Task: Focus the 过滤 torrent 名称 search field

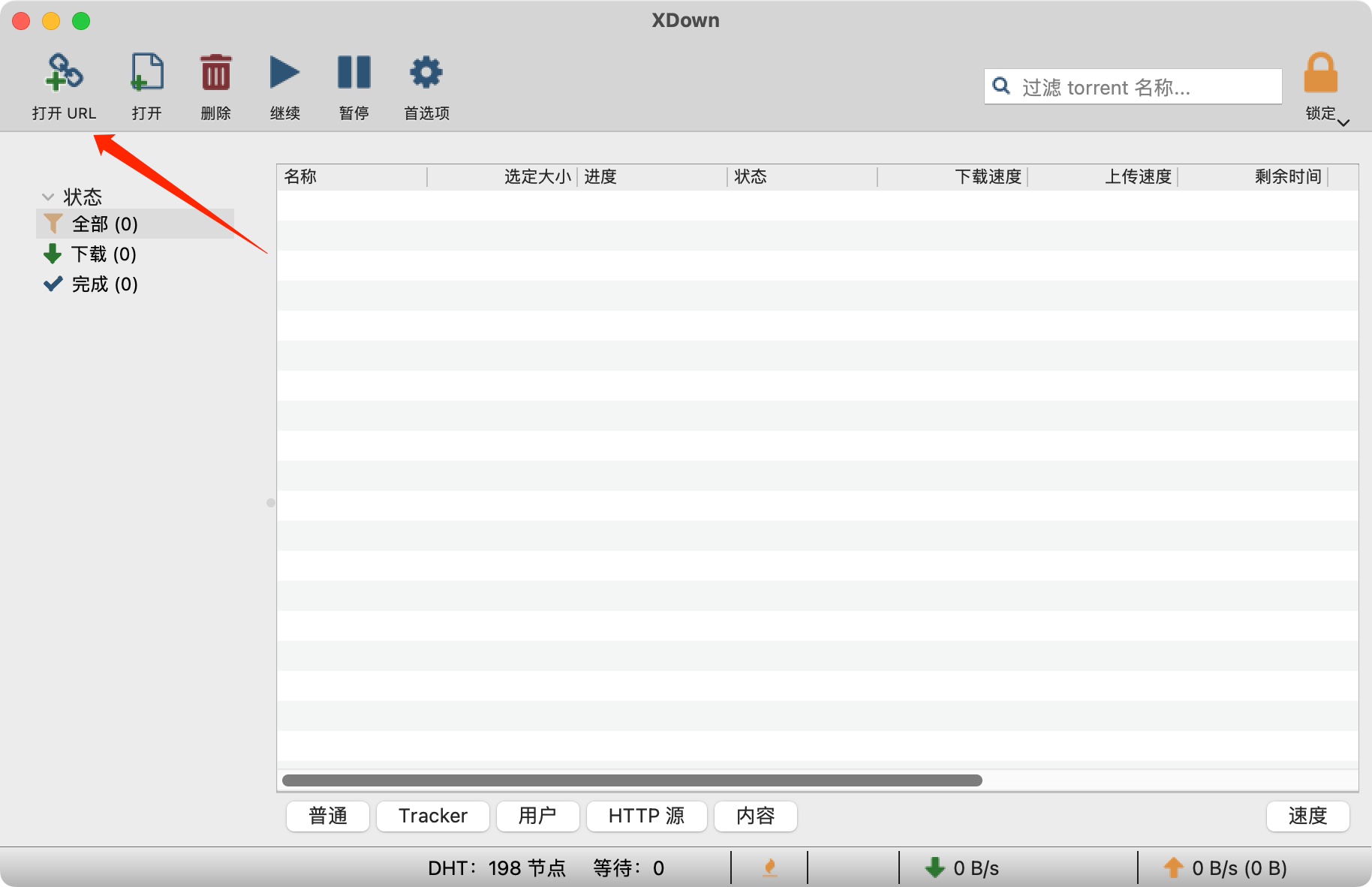Action: pyautogui.click(x=1133, y=86)
